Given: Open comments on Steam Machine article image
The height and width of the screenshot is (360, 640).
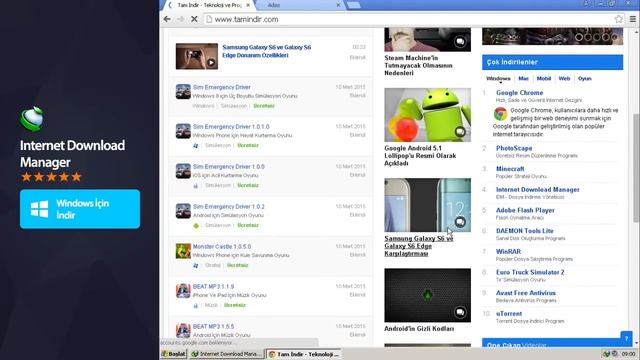Looking at the screenshot, I should pos(460,41).
